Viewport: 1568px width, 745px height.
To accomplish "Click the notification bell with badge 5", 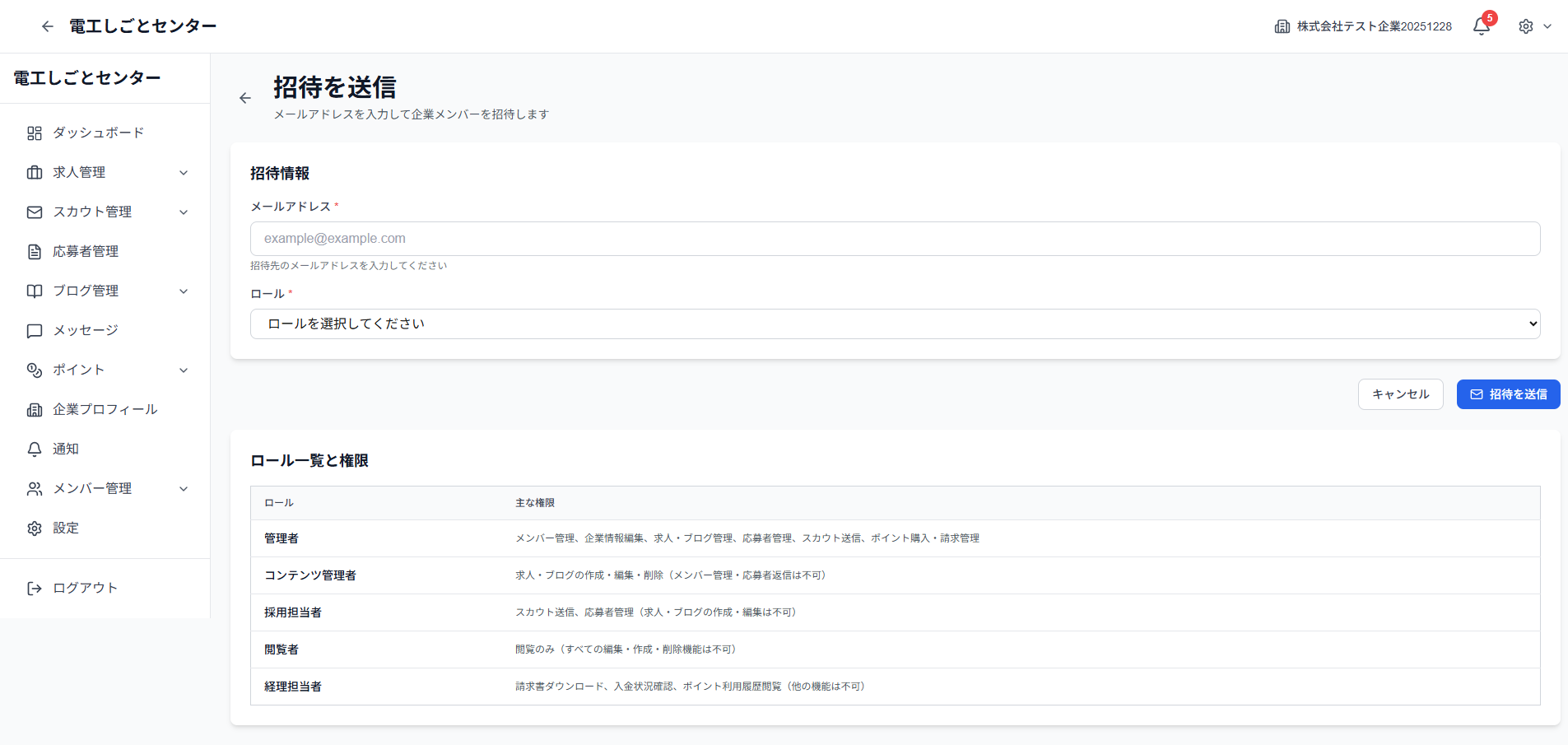I will (x=1480, y=26).
